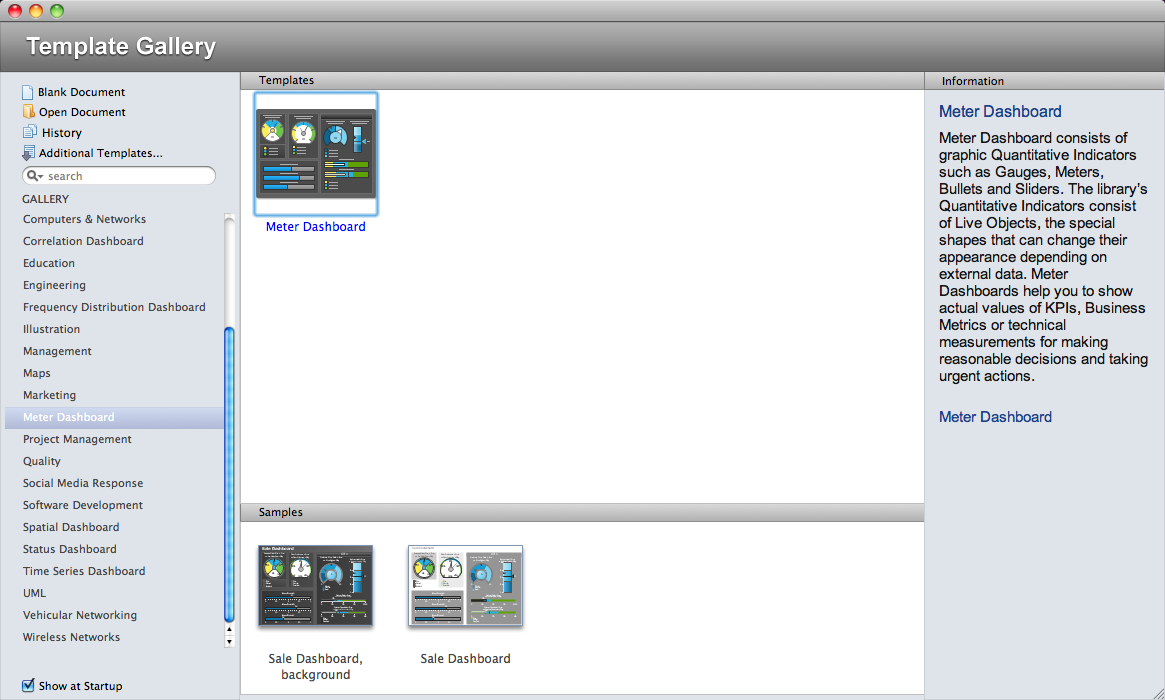Select Computers & Networks in gallery
Viewport: 1165px width, 700px height.
(x=84, y=219)
